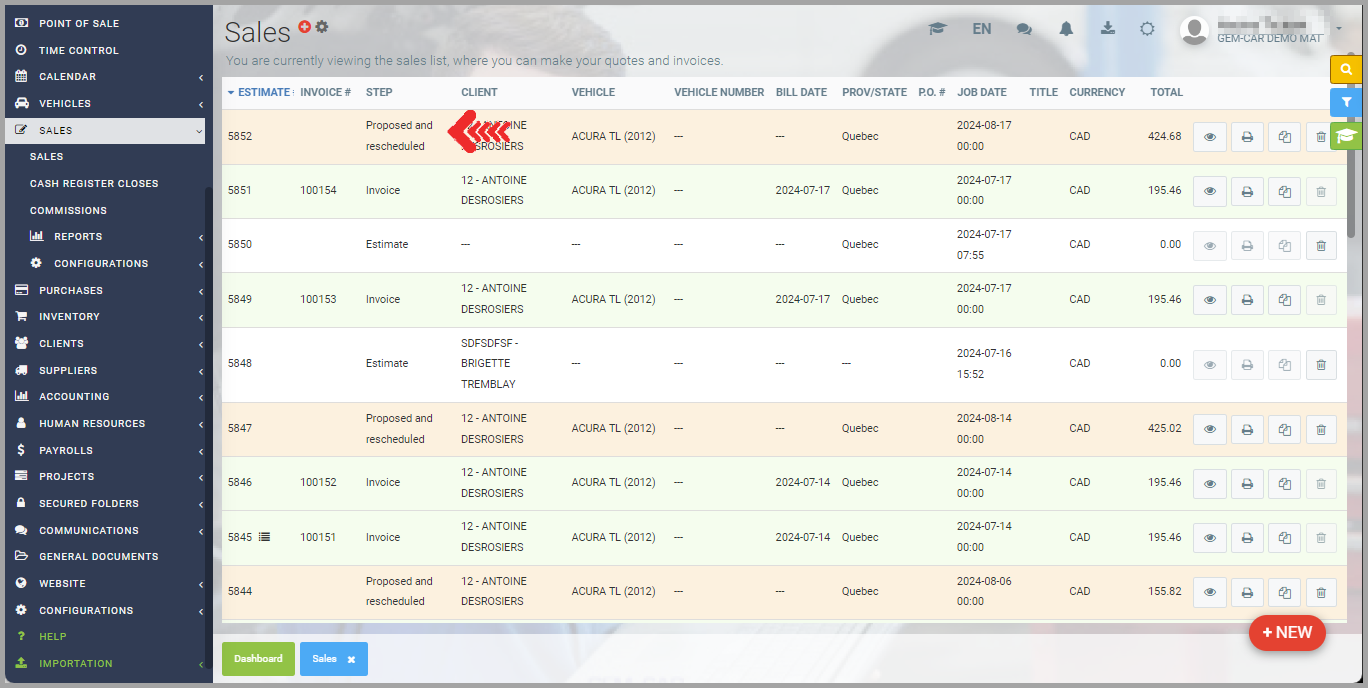Print estimate 5852 using printer icon

tap(1247, 137)
